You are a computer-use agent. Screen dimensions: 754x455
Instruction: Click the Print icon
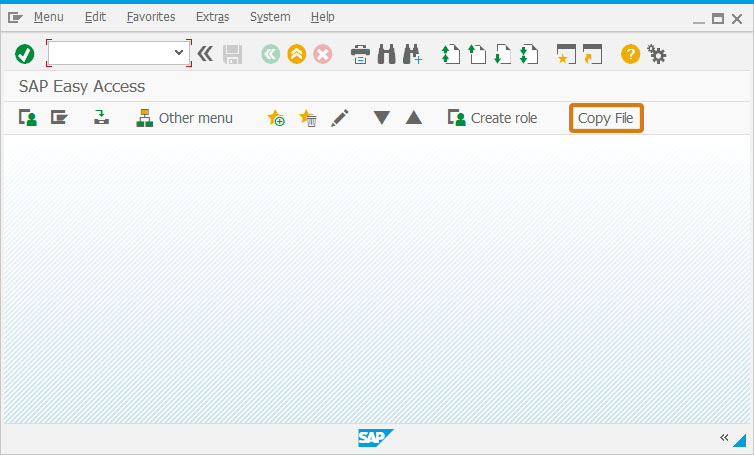point(360,54)
